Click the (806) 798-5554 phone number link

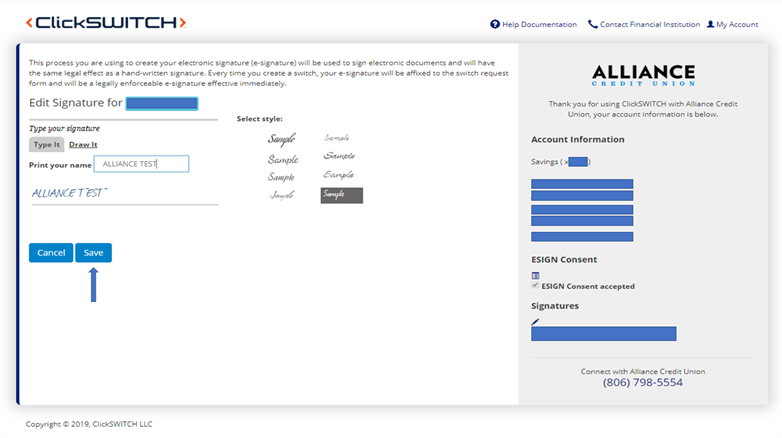643,382
